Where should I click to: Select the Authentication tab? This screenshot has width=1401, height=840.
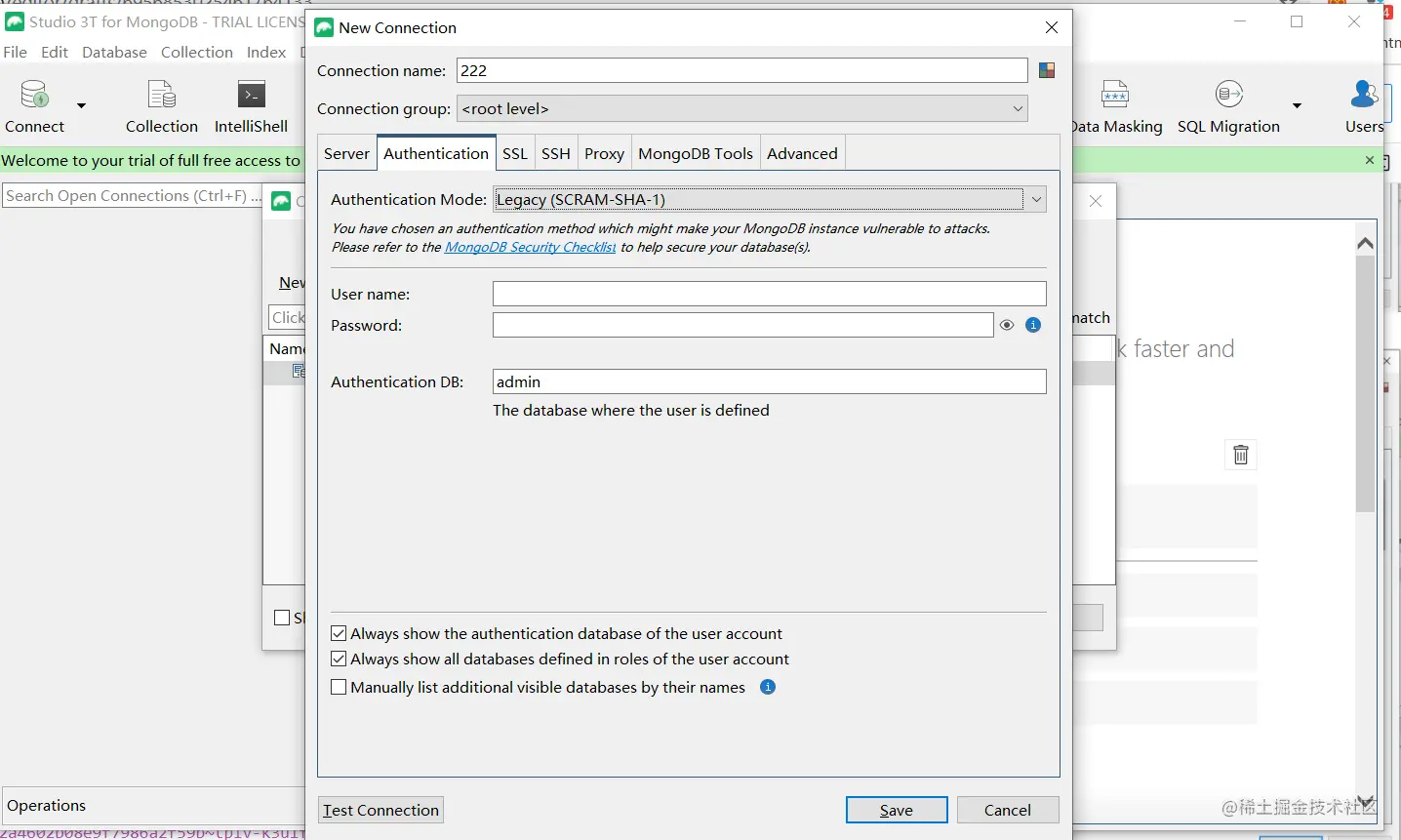coord(436,153)
